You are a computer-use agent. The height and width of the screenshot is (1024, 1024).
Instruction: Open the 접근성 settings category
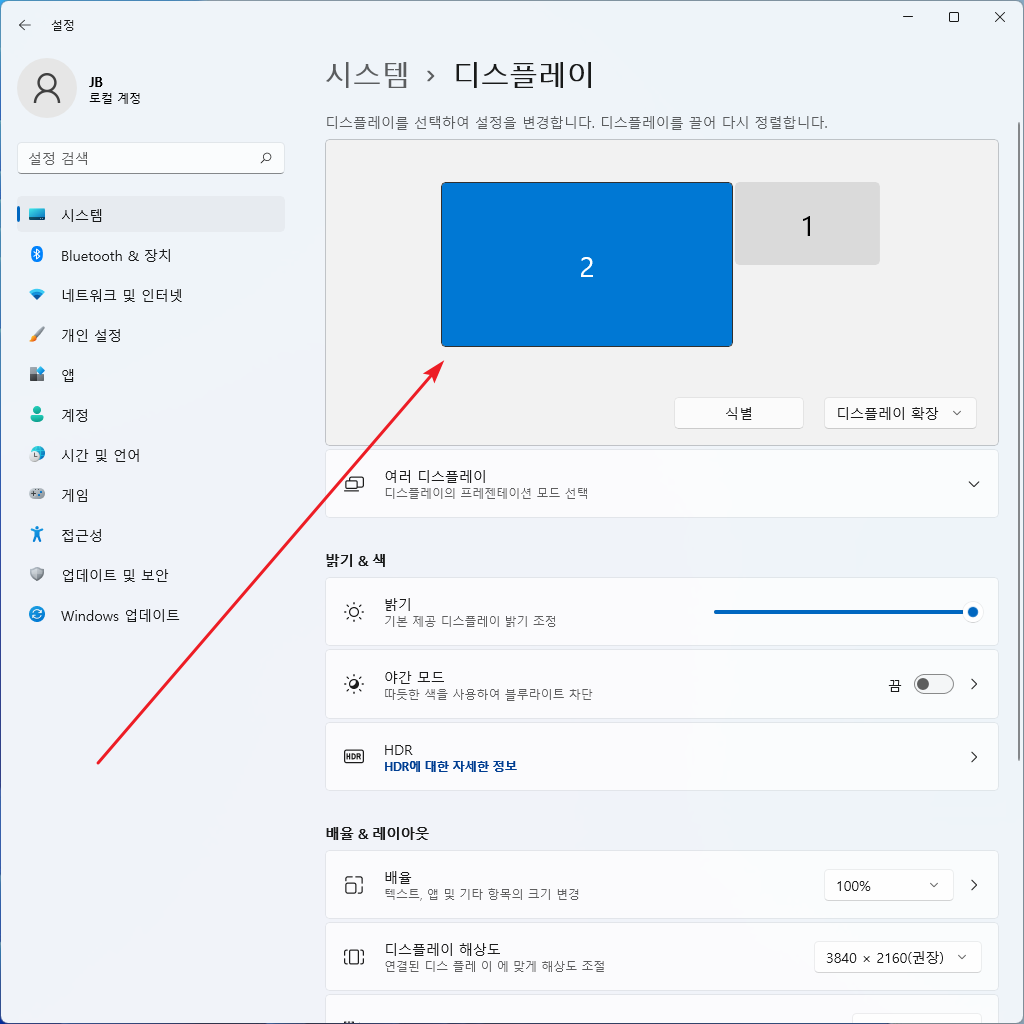click(x=151, y=535)
